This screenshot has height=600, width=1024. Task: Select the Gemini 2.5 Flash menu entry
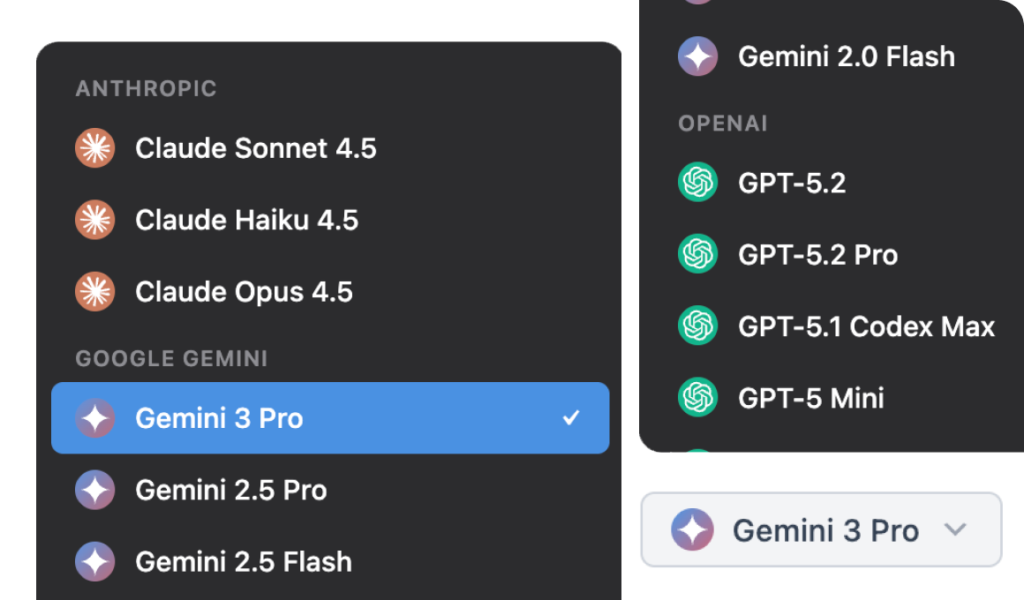coord(243,562)
